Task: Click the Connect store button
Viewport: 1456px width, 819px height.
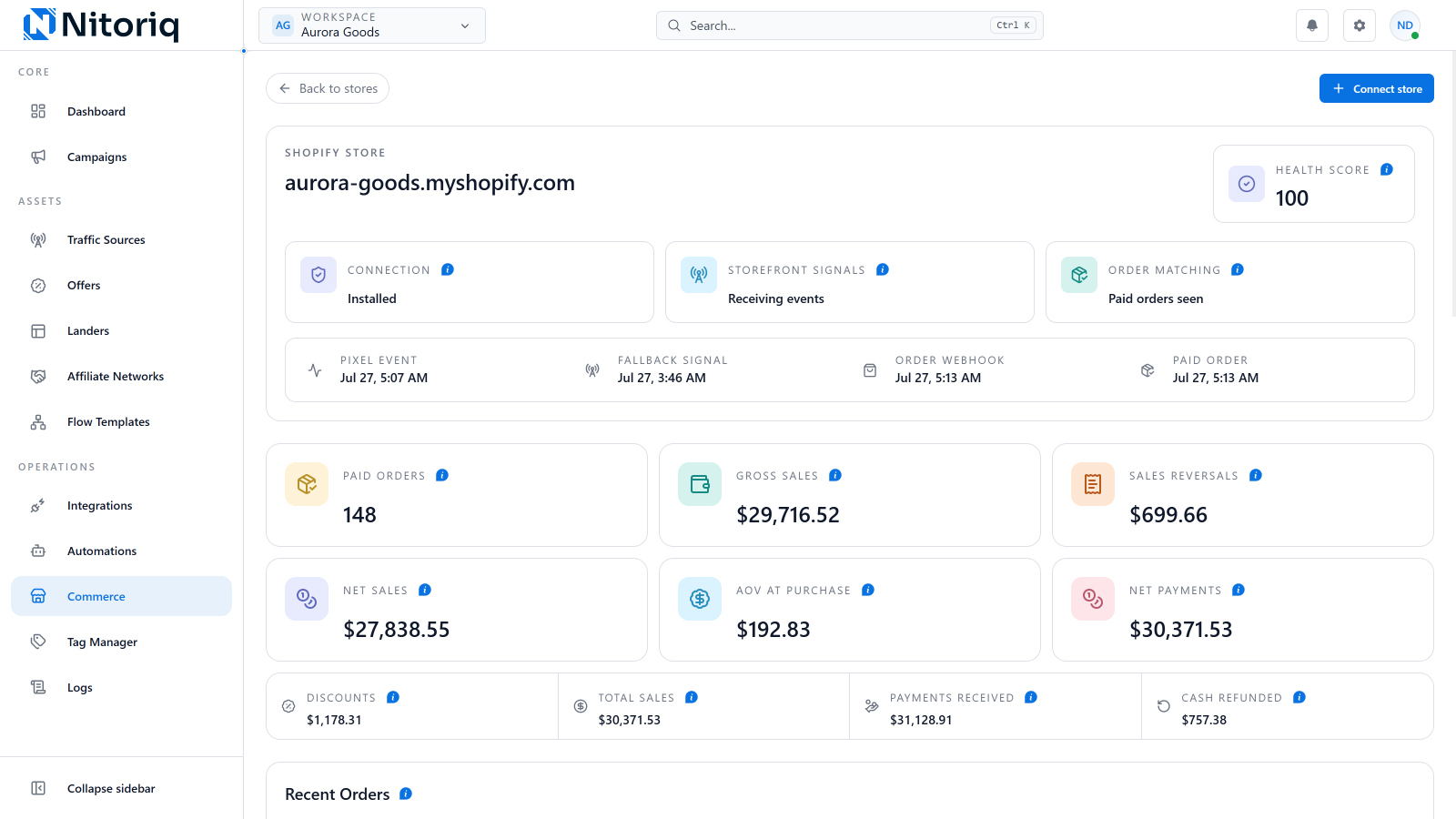Action: click(1377, 88)
